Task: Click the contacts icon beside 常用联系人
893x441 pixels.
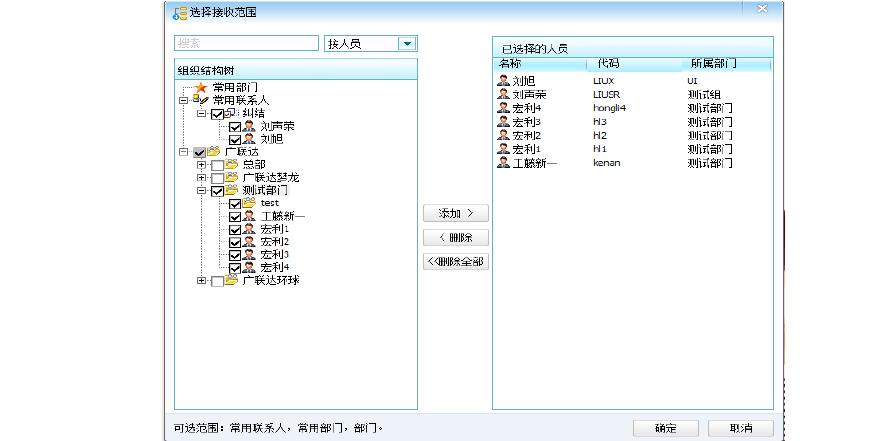Action: pos(200,100)
